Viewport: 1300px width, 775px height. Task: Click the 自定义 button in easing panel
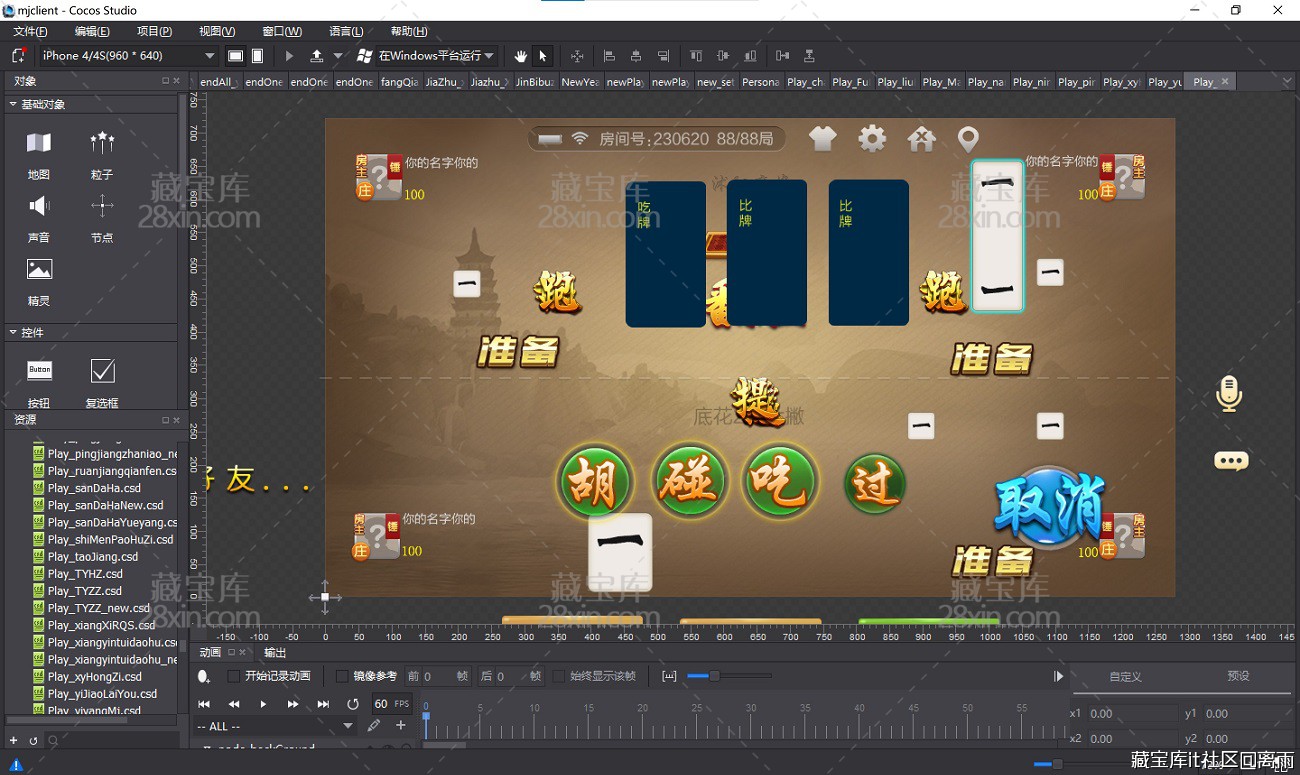(x=1125, y=677)
